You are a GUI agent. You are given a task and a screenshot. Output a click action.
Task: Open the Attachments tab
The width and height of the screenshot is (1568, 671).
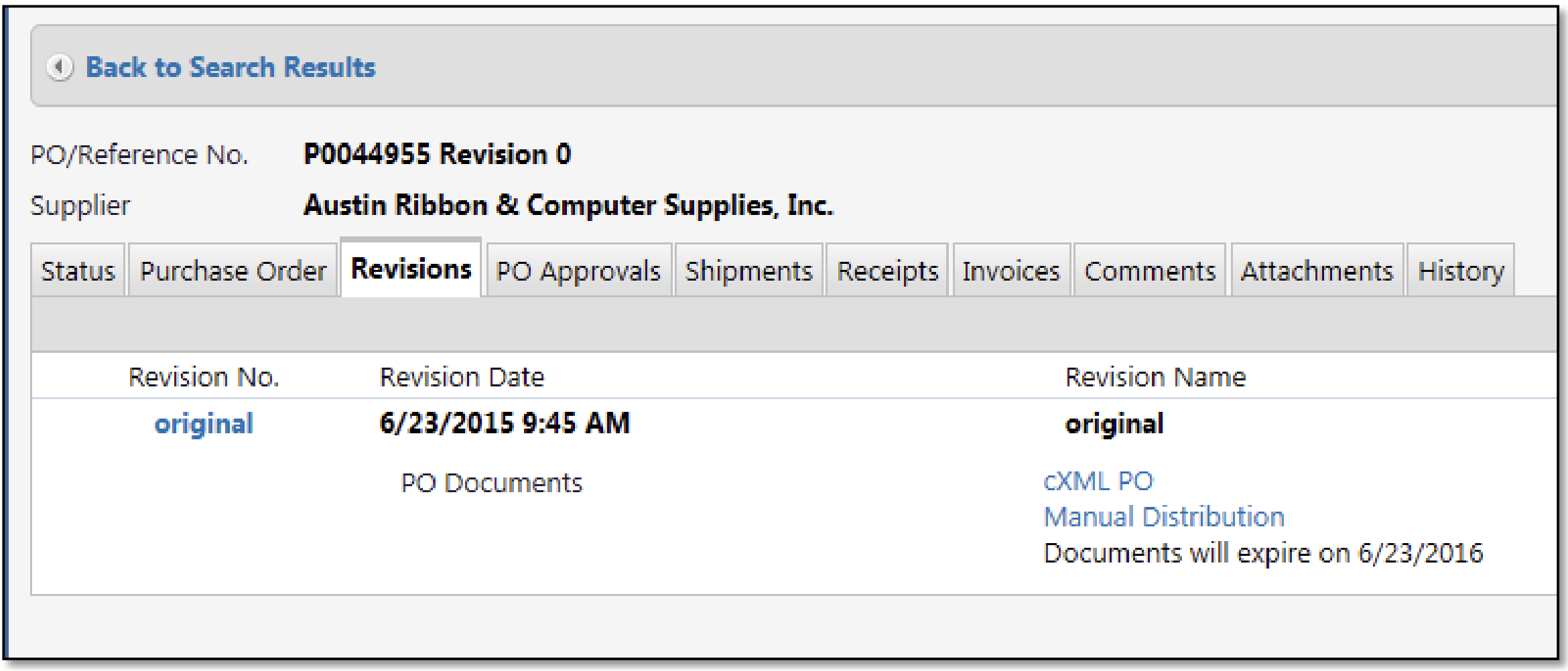[1317, 271]
